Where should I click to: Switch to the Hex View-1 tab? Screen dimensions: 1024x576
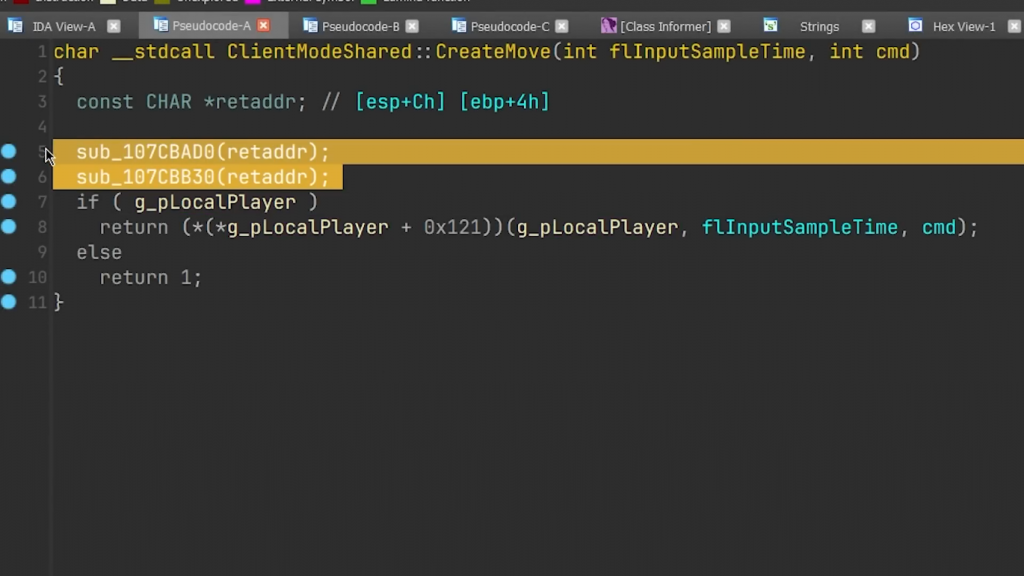964,26
